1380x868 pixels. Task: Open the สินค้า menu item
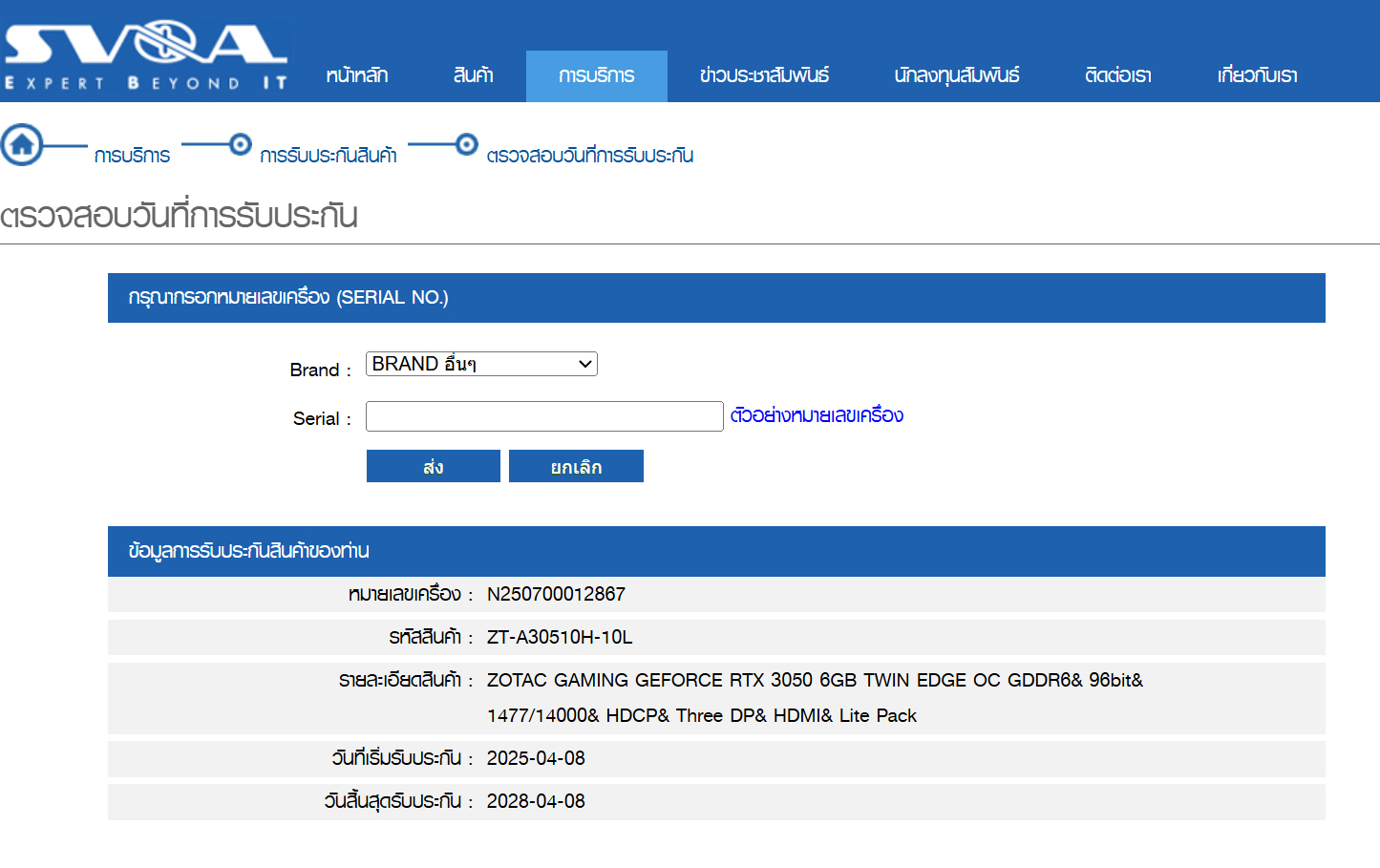point(474,75)
